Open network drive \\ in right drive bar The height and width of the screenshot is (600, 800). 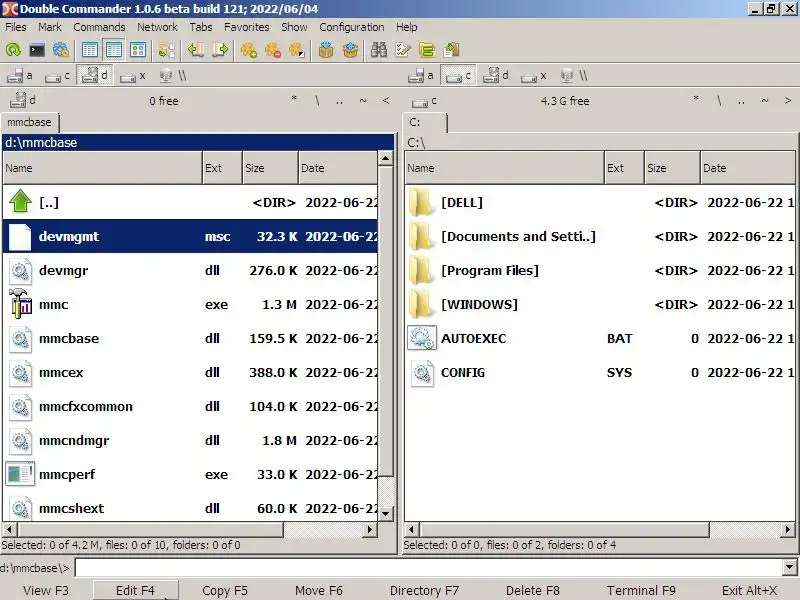click(573, 76)
